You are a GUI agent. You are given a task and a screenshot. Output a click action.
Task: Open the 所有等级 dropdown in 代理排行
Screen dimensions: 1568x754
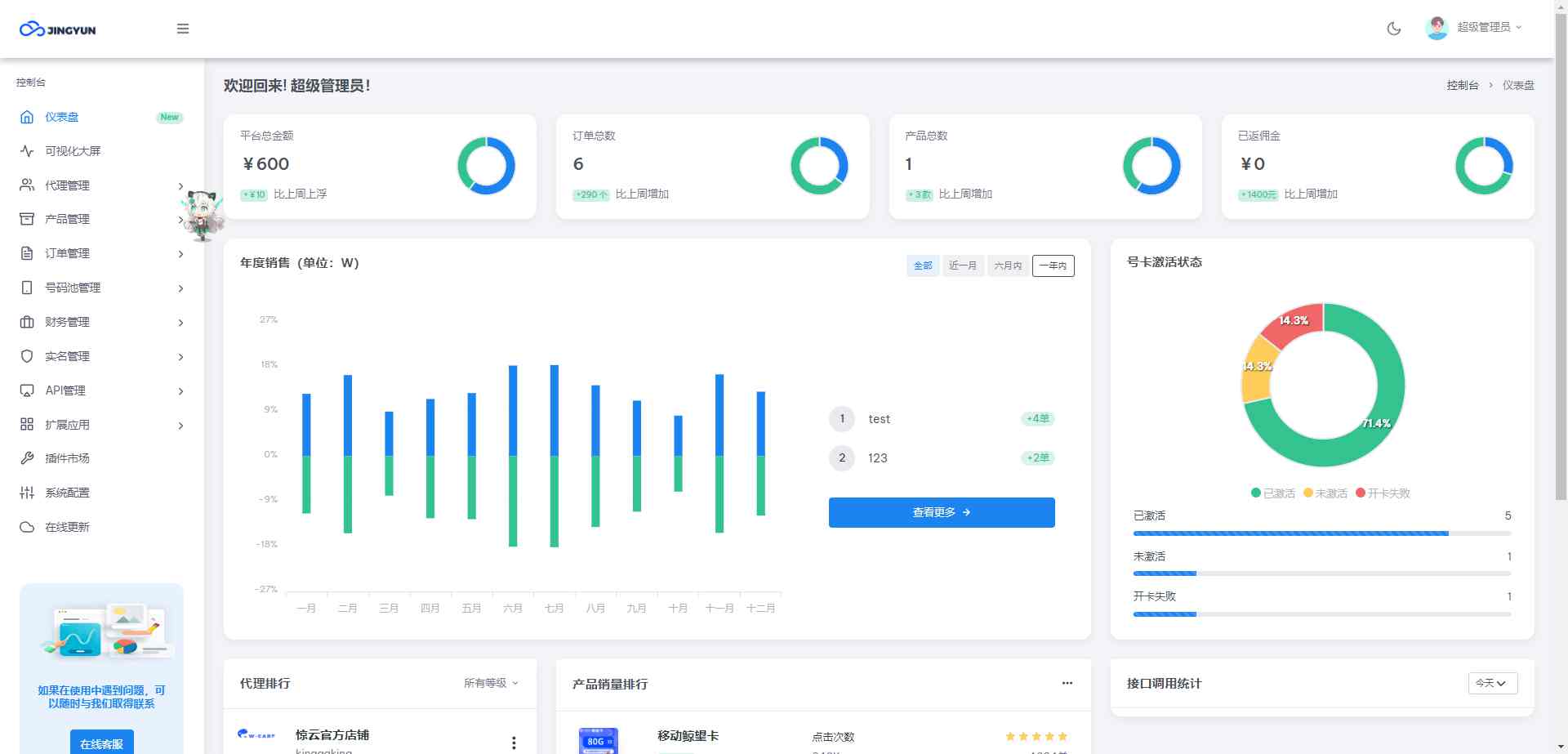tap(491, 683)
